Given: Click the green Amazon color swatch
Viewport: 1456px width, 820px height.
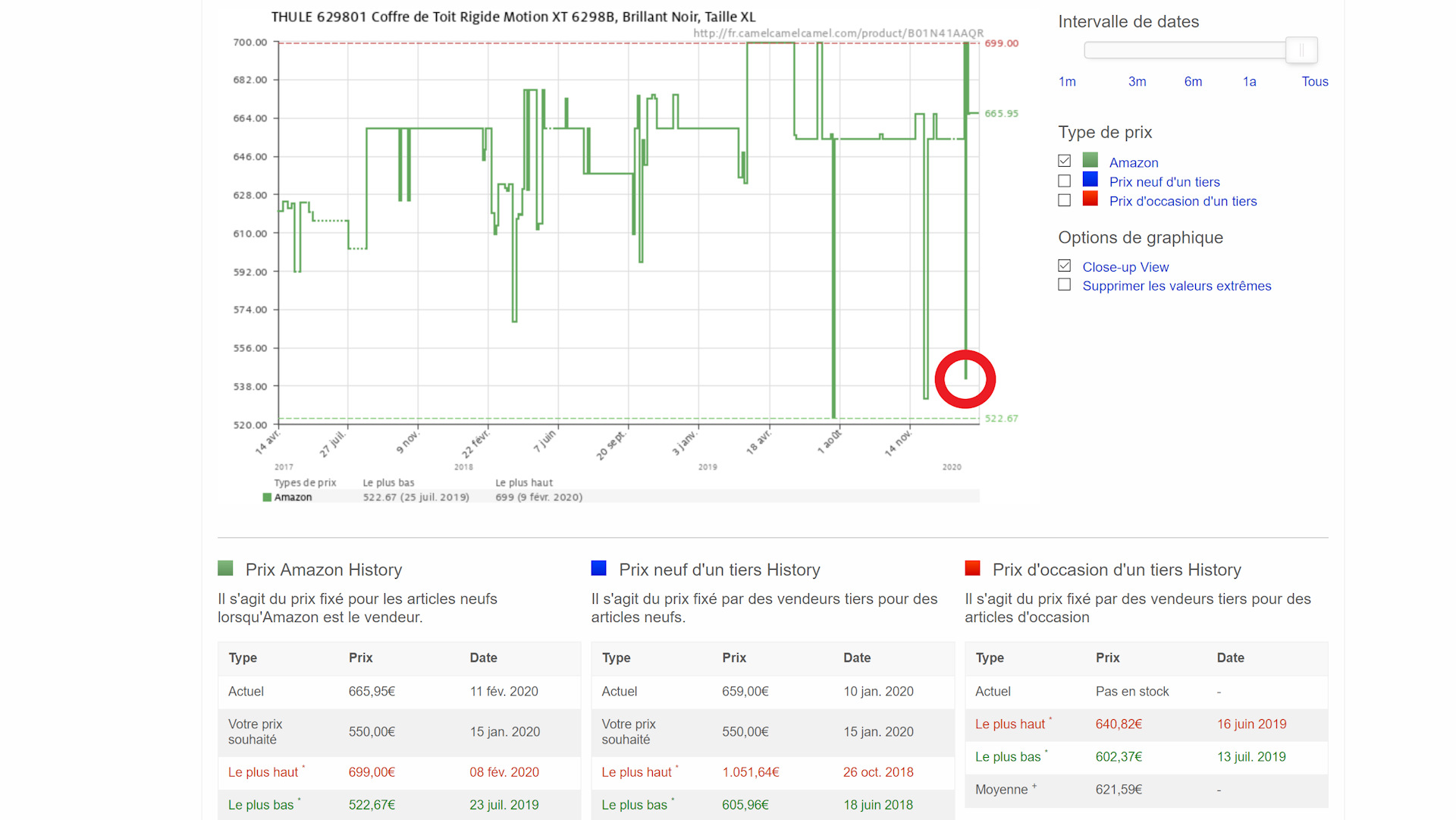Looking at the screenshot, I should pyautogui.click(x=1090, y=160).
